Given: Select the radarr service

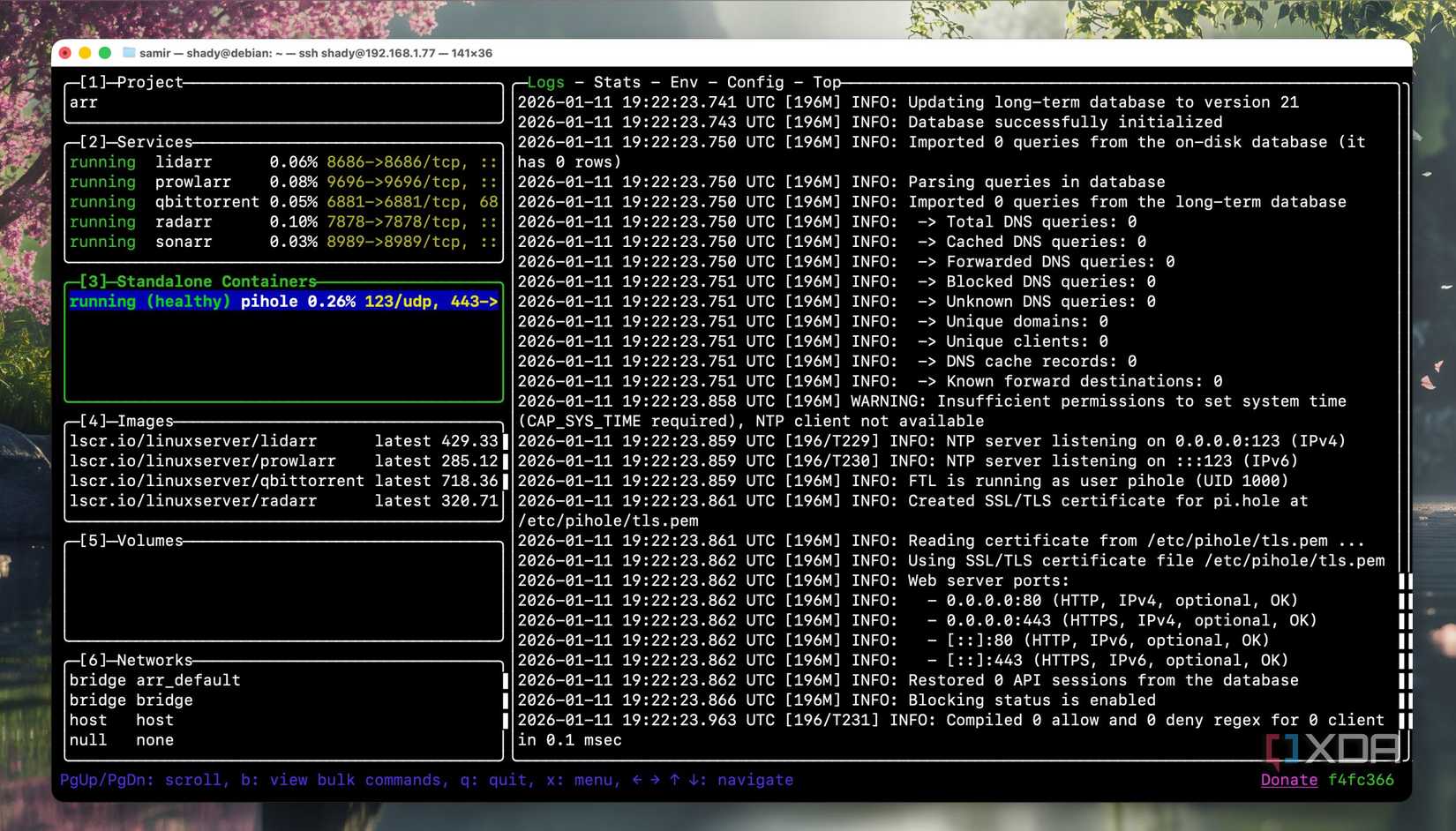Looking at the screenshot, I should [x=184, y=221].
